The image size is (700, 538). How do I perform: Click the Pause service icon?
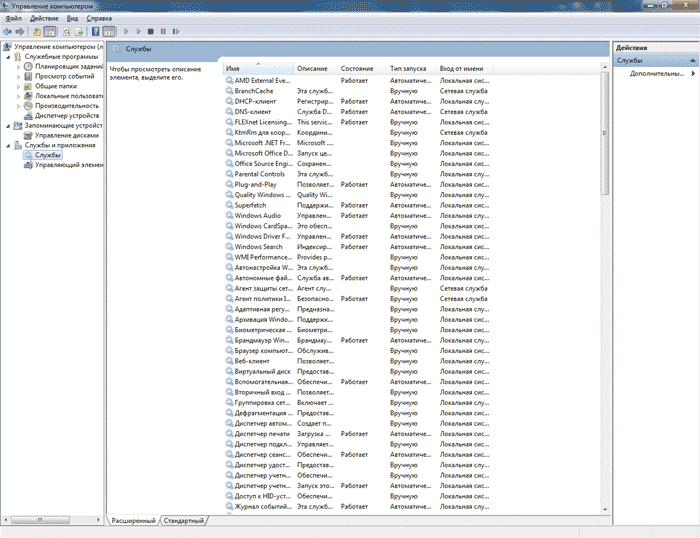pos(163,32)
